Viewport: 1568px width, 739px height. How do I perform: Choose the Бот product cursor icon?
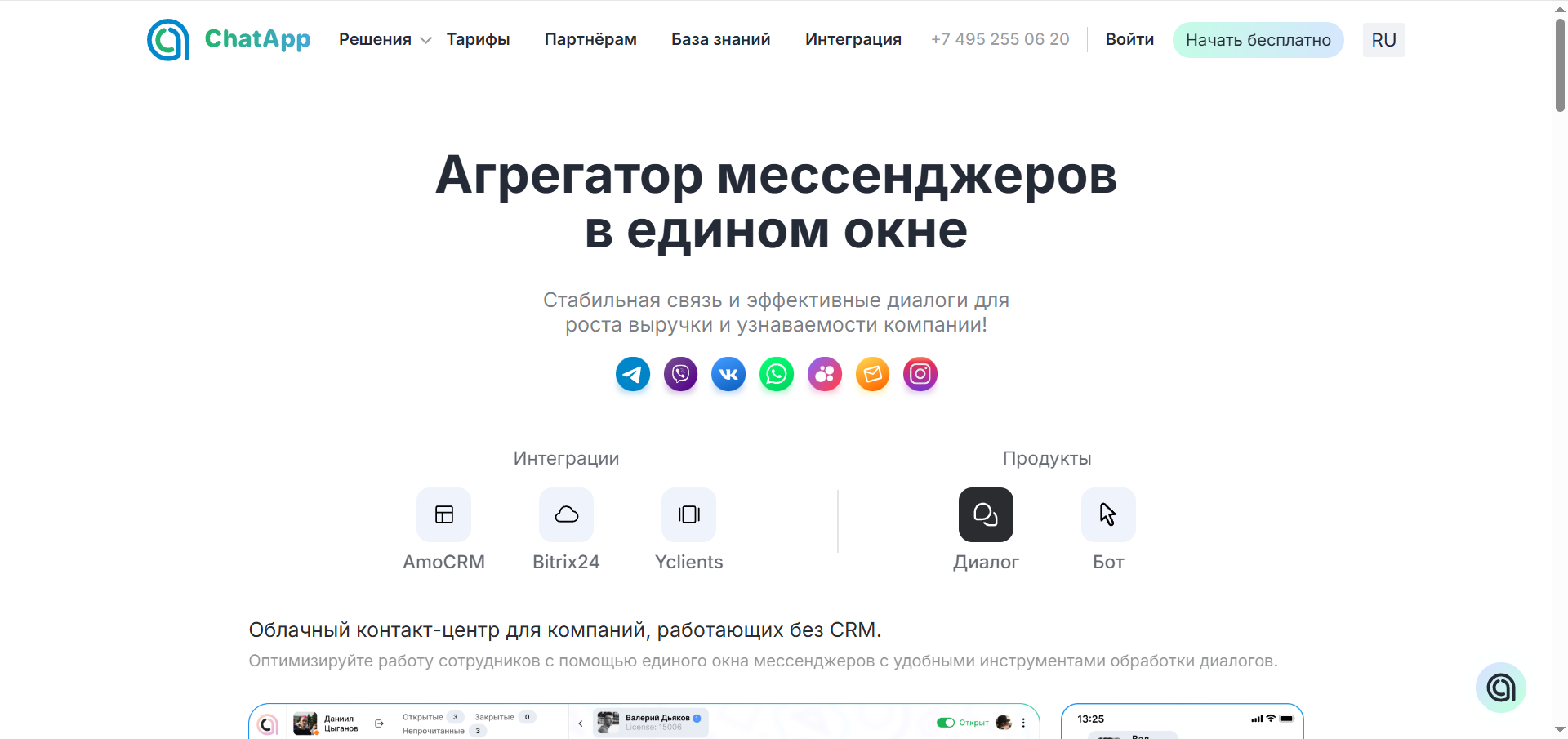pos(1108,514)
